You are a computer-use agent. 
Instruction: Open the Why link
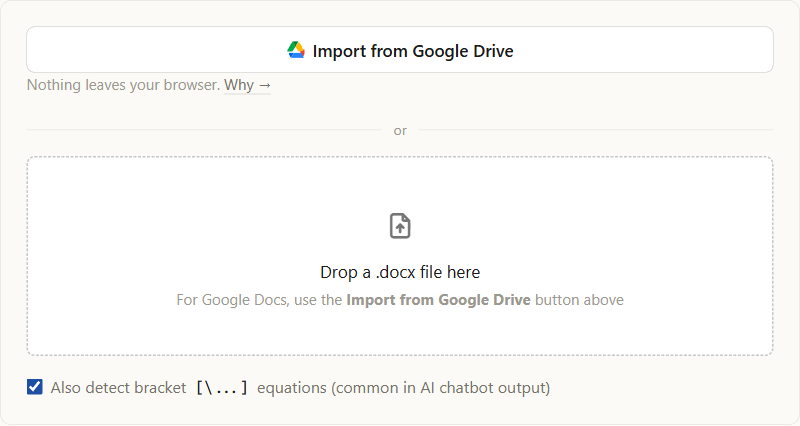click(x=247, y=85)
